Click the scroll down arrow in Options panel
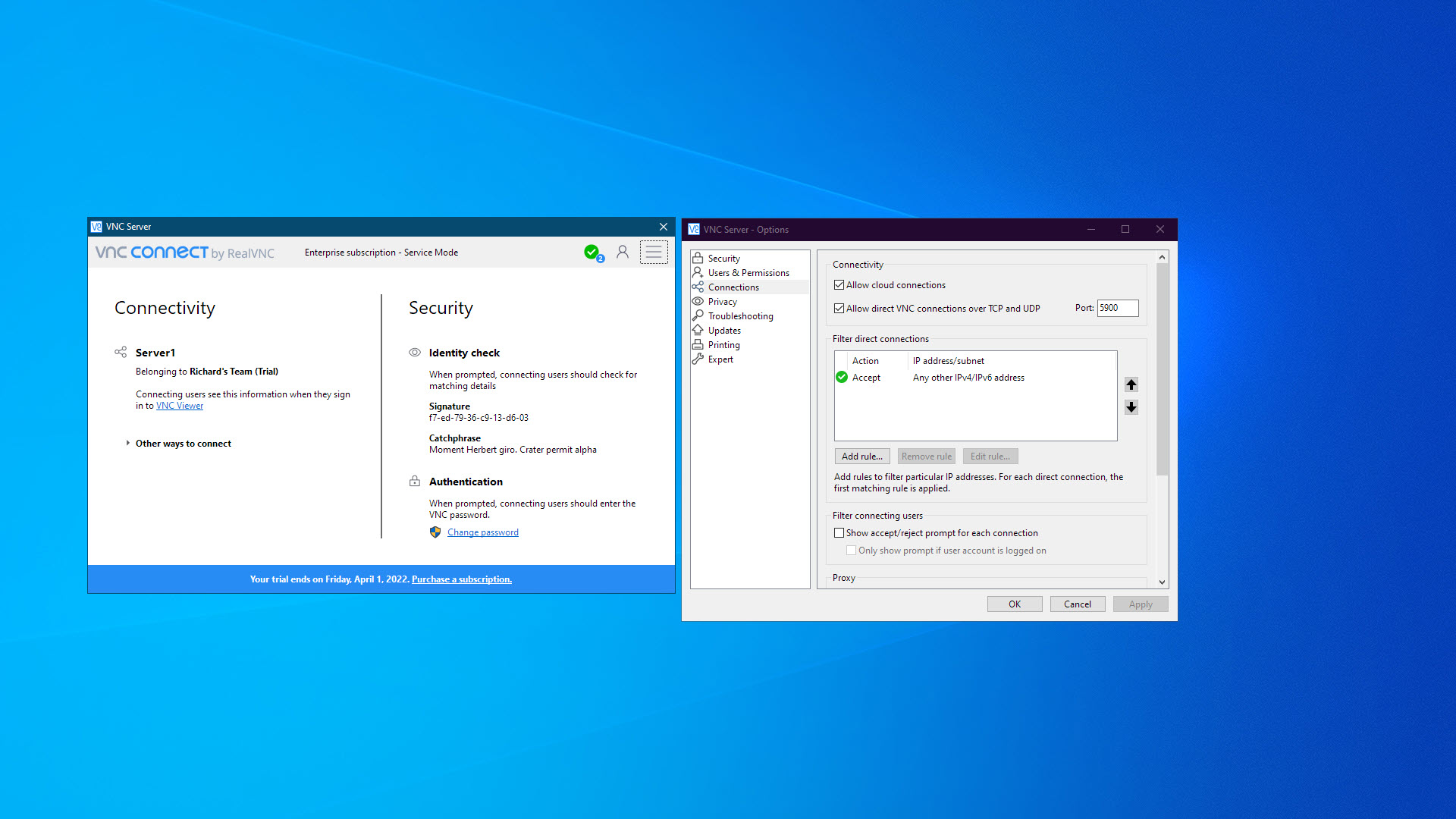 pos(1162,582)
